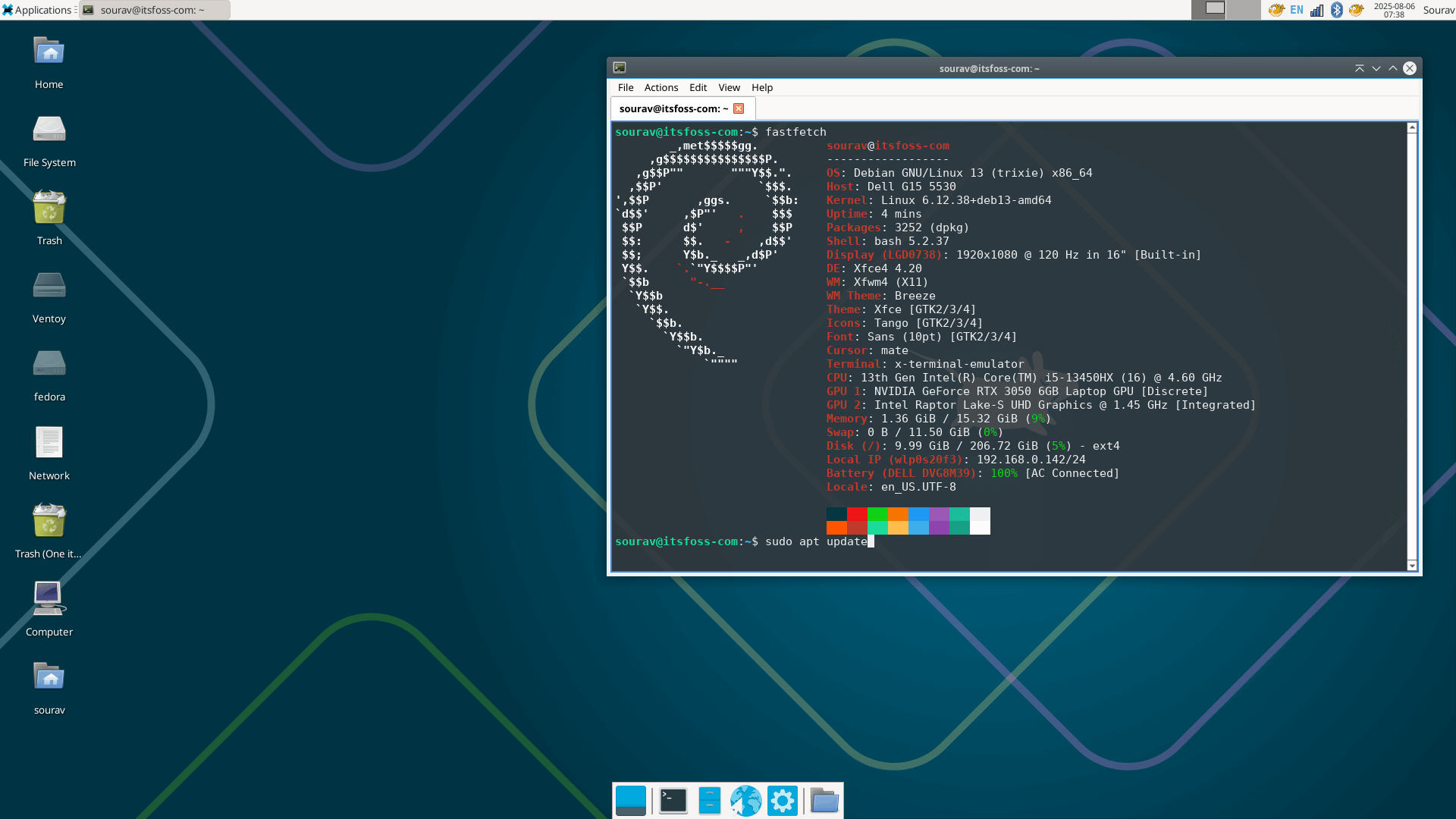Toggle the EN keyboard layout indicator
1456x819 pixels.
1297,10
